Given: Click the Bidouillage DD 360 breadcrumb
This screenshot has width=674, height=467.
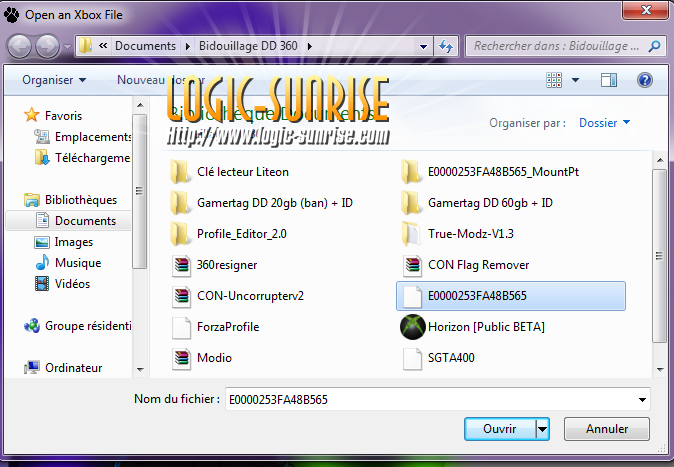Looking at the screenshot, I should pyautogui.click(x=248, y=46).
